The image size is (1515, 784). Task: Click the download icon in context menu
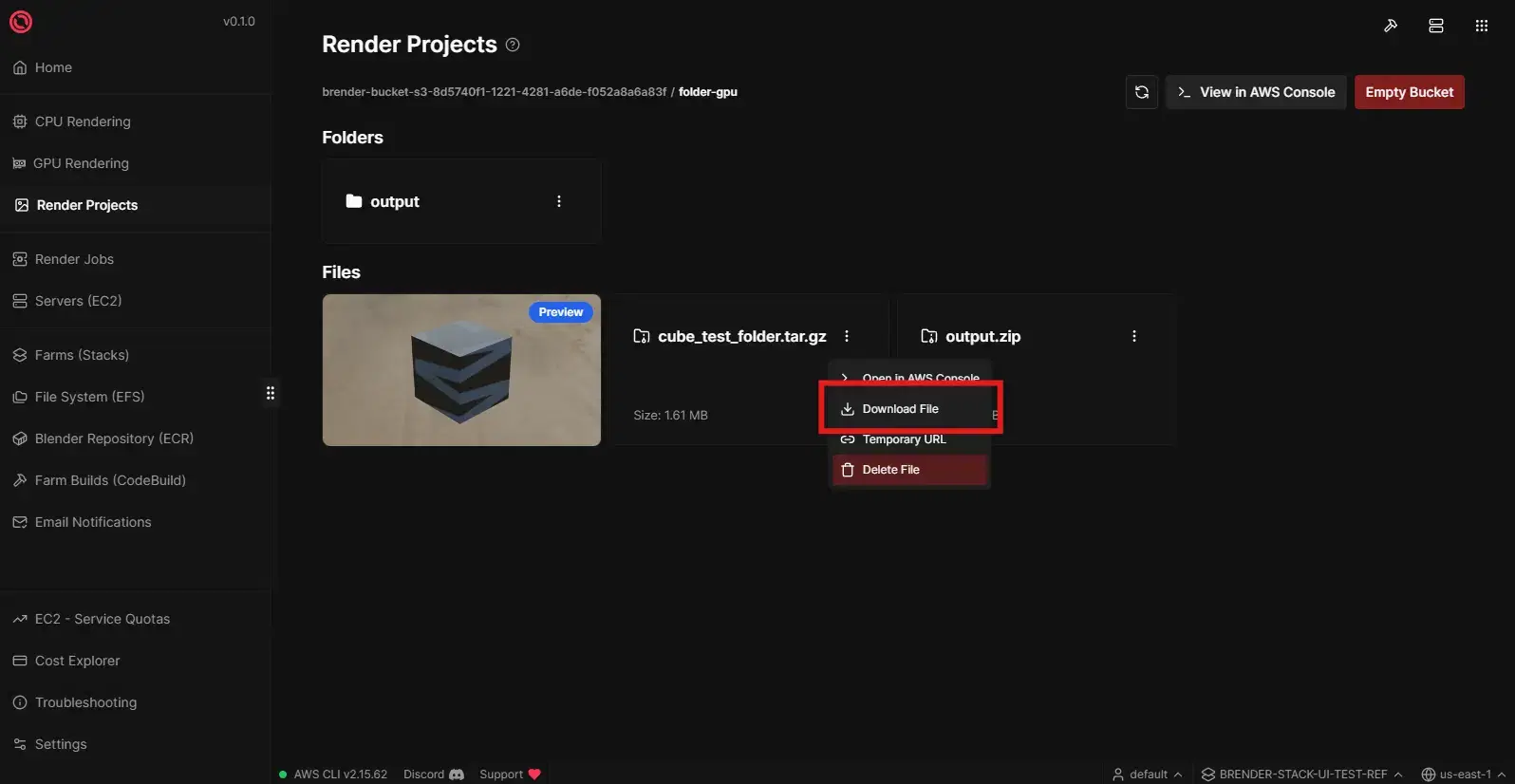coord(848,409)
